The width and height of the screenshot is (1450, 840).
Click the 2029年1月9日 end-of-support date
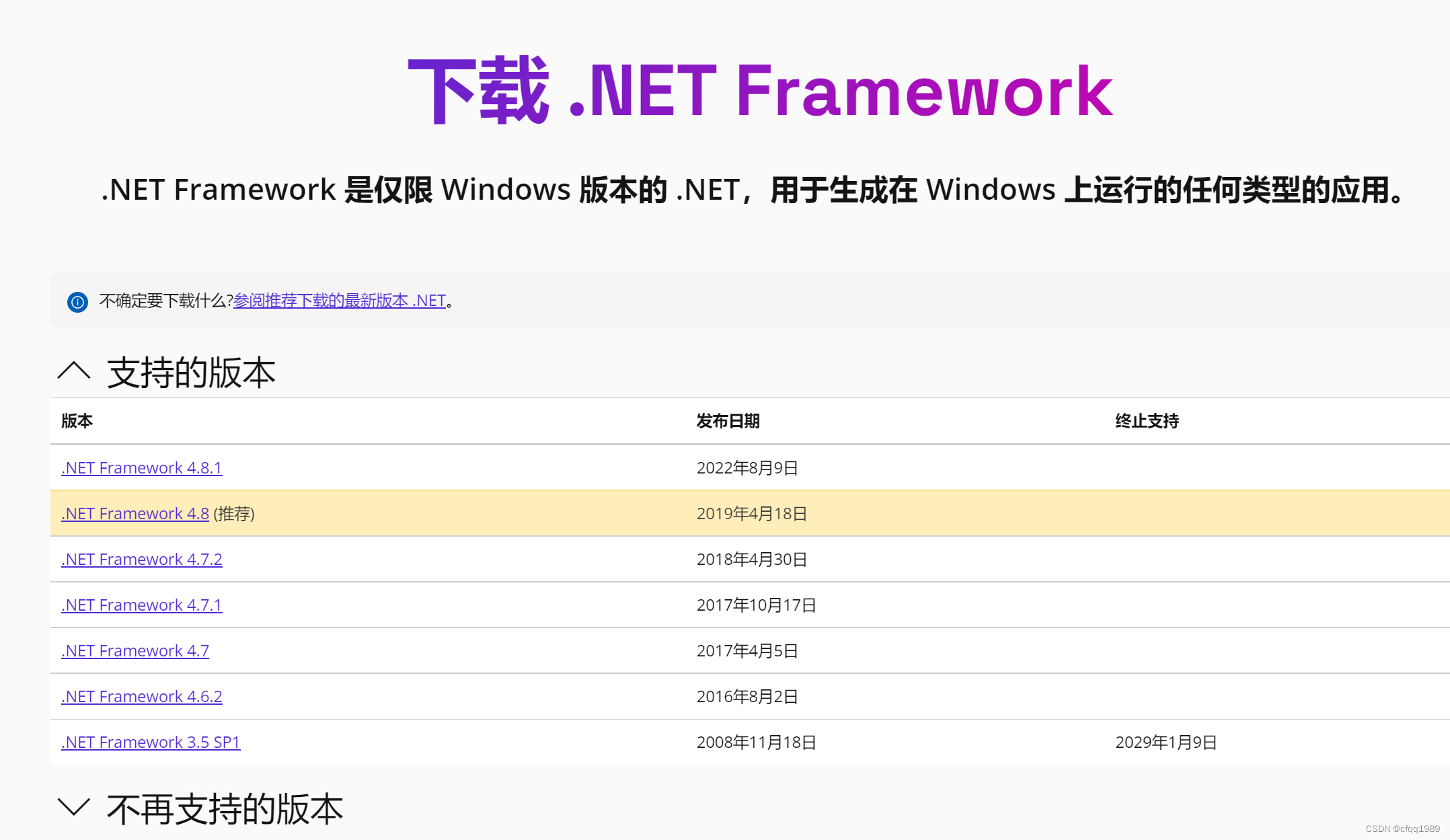(1166, 742)
